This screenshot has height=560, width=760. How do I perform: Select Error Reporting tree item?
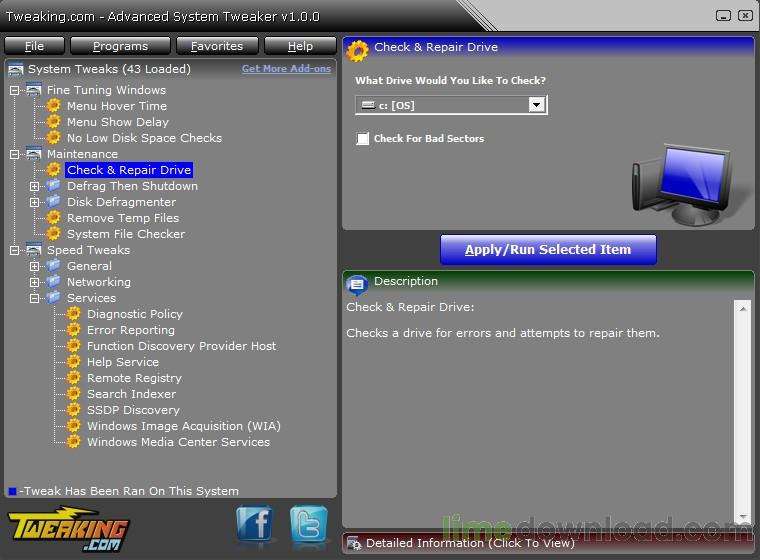(x=131, y=330)
